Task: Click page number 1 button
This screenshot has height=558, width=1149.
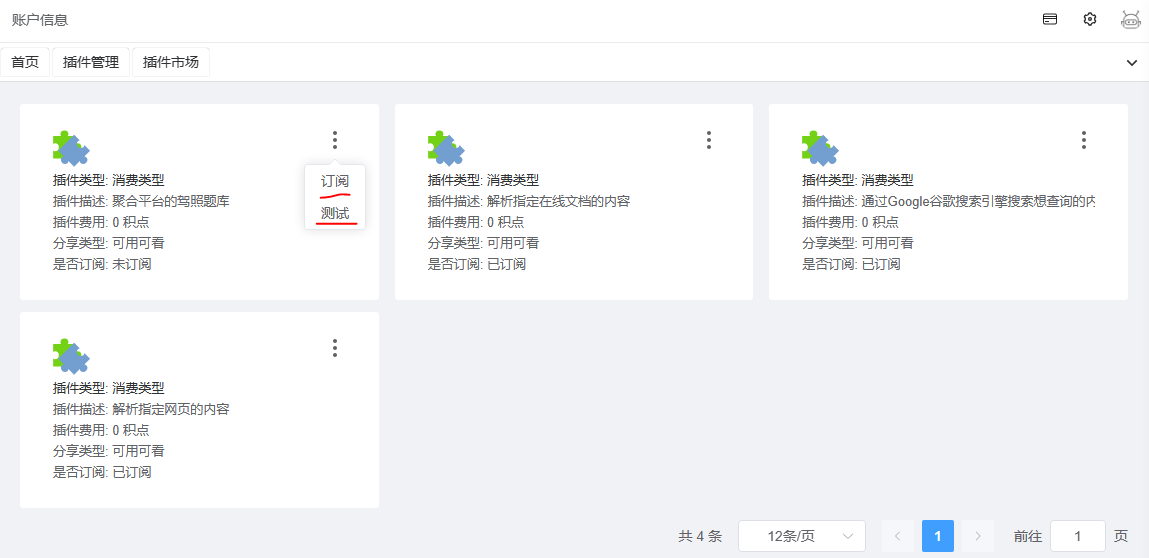Action: [938, 536]
